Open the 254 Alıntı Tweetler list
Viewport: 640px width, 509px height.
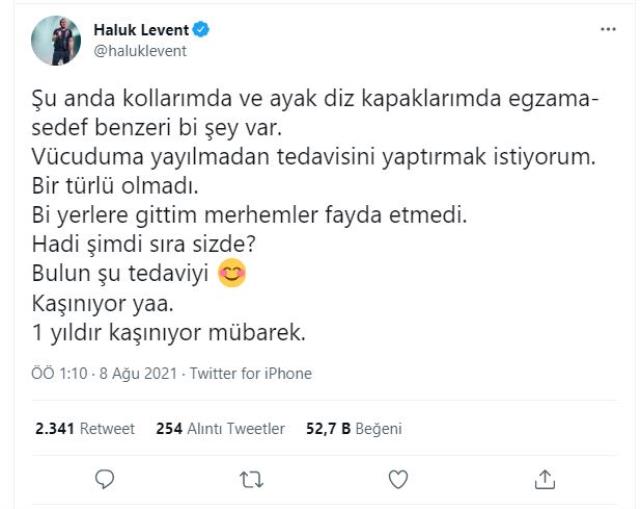pyautogui.click(x=220, y=428)
